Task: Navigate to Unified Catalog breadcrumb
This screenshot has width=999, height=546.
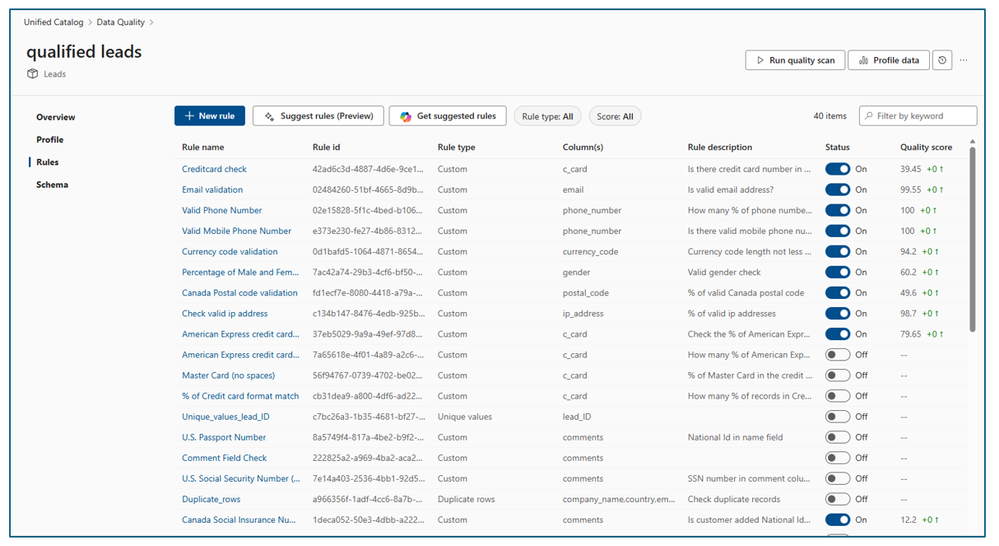Action: click(54, 22)
